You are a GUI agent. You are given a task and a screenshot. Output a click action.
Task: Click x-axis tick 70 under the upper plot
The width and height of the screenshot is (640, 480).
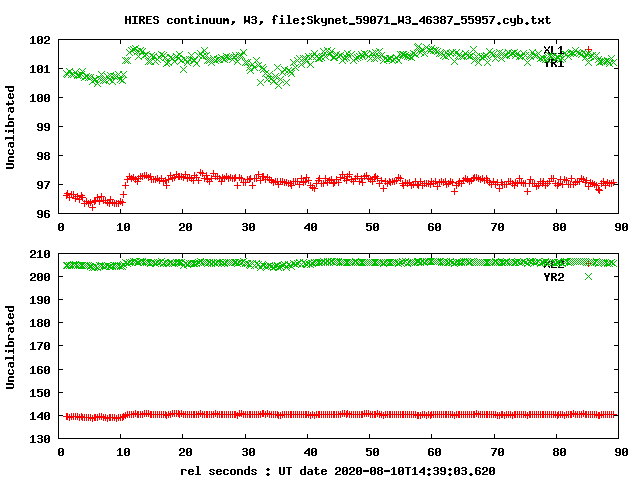[x=497, y=227]
